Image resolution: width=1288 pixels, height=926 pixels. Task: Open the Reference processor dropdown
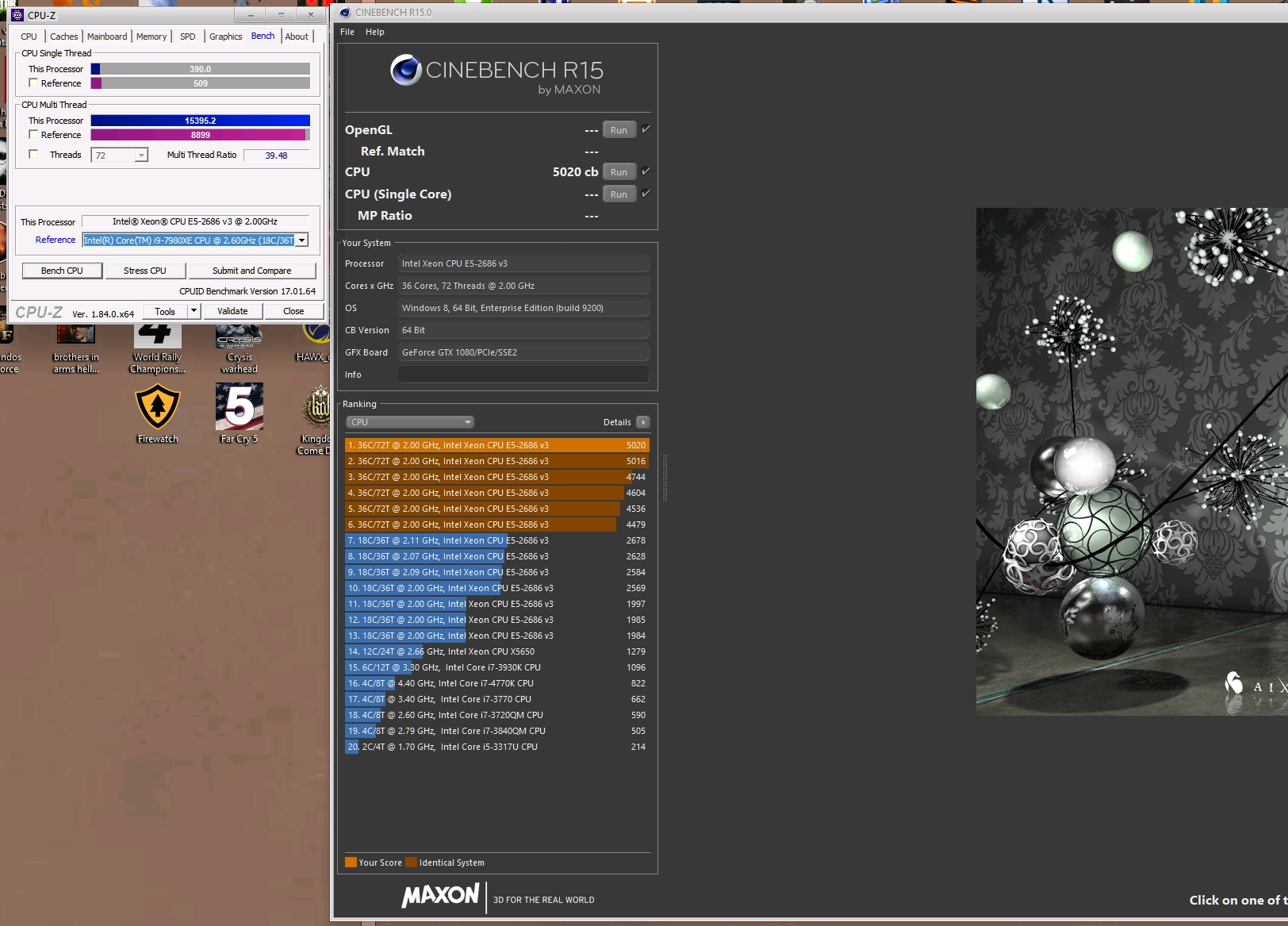[x=301, y=240]
